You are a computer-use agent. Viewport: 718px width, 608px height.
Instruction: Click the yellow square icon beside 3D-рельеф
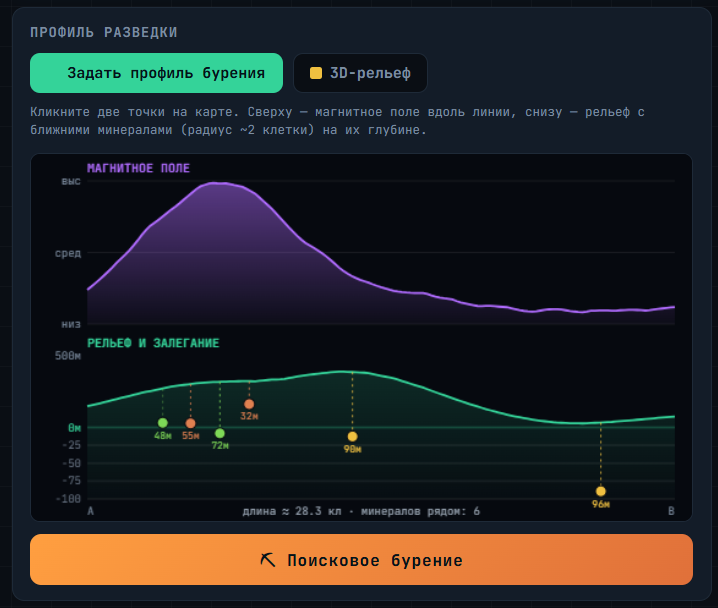tap(316, 73)
